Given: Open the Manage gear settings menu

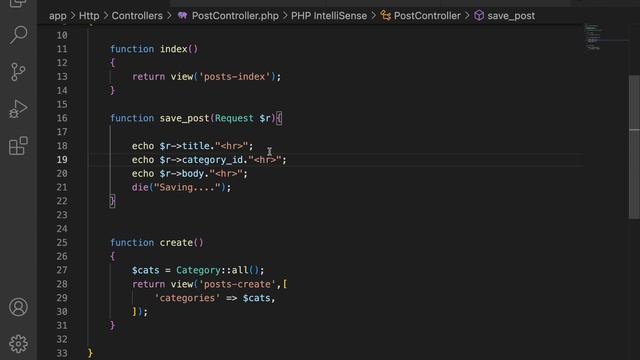Looking at the screenshot, I should click(x=18, y=344).
